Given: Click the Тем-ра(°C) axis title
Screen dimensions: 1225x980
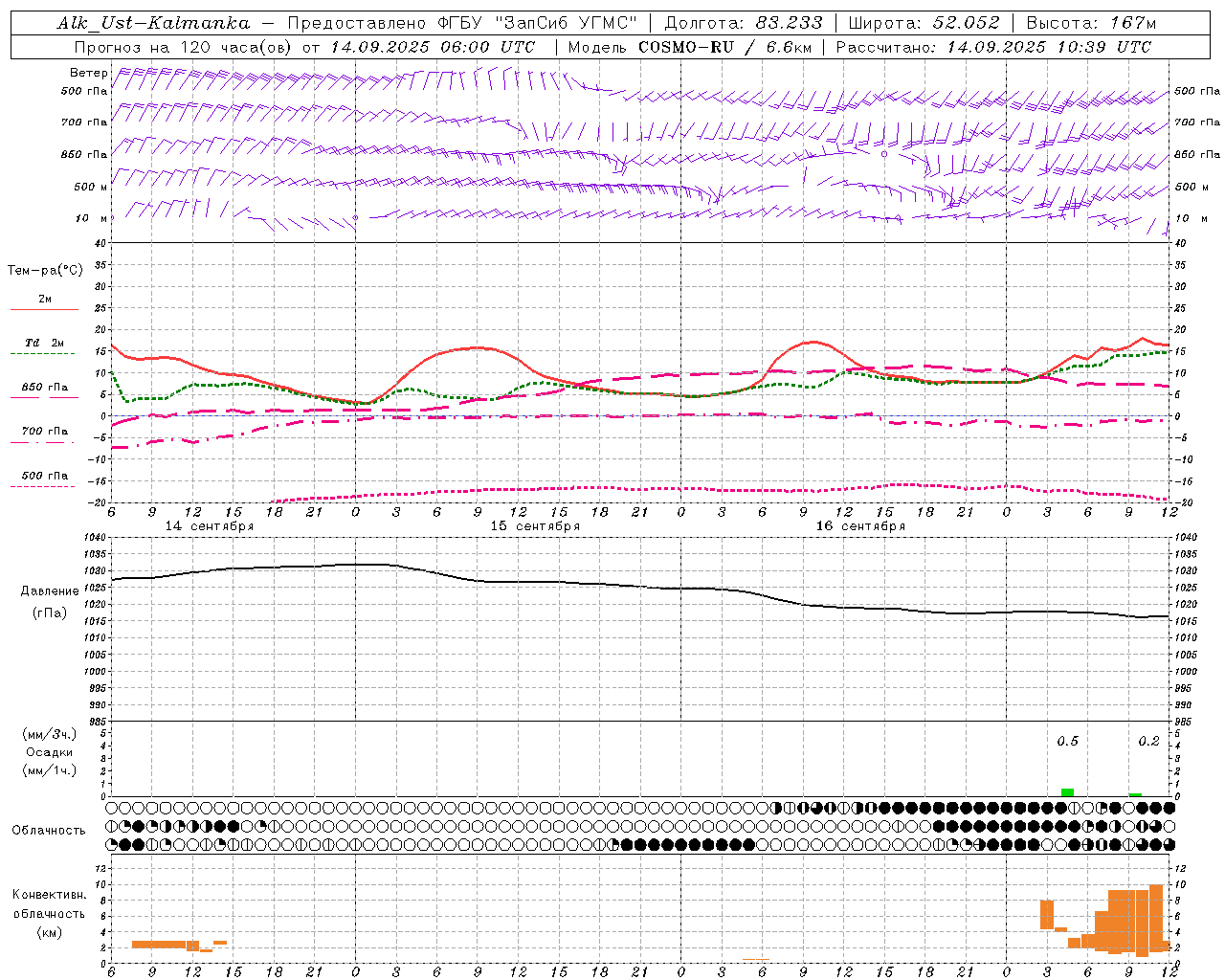Looking at the screenshot, I should (x=45, y=271).
